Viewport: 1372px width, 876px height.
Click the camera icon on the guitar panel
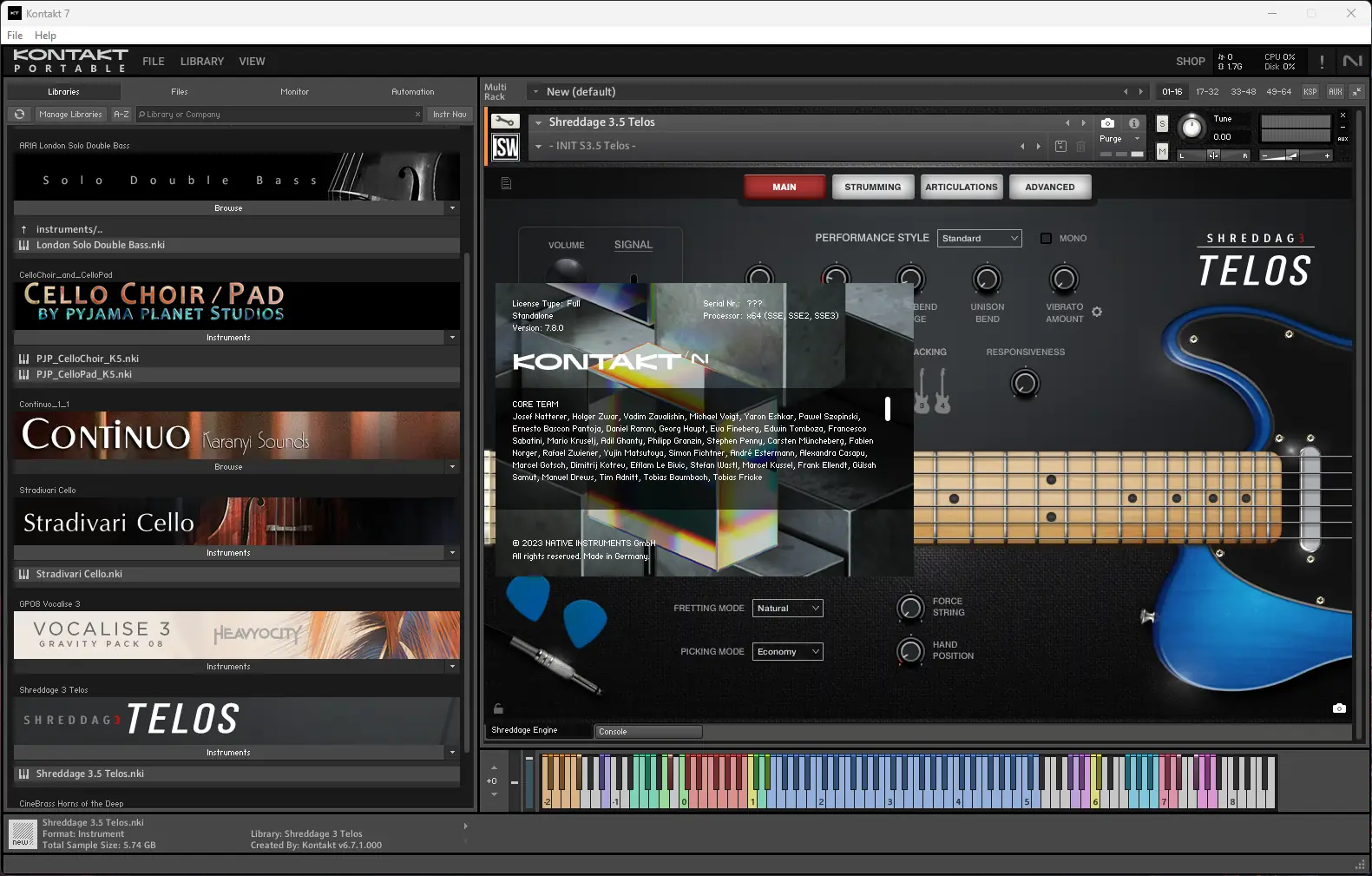(1339, 708)
